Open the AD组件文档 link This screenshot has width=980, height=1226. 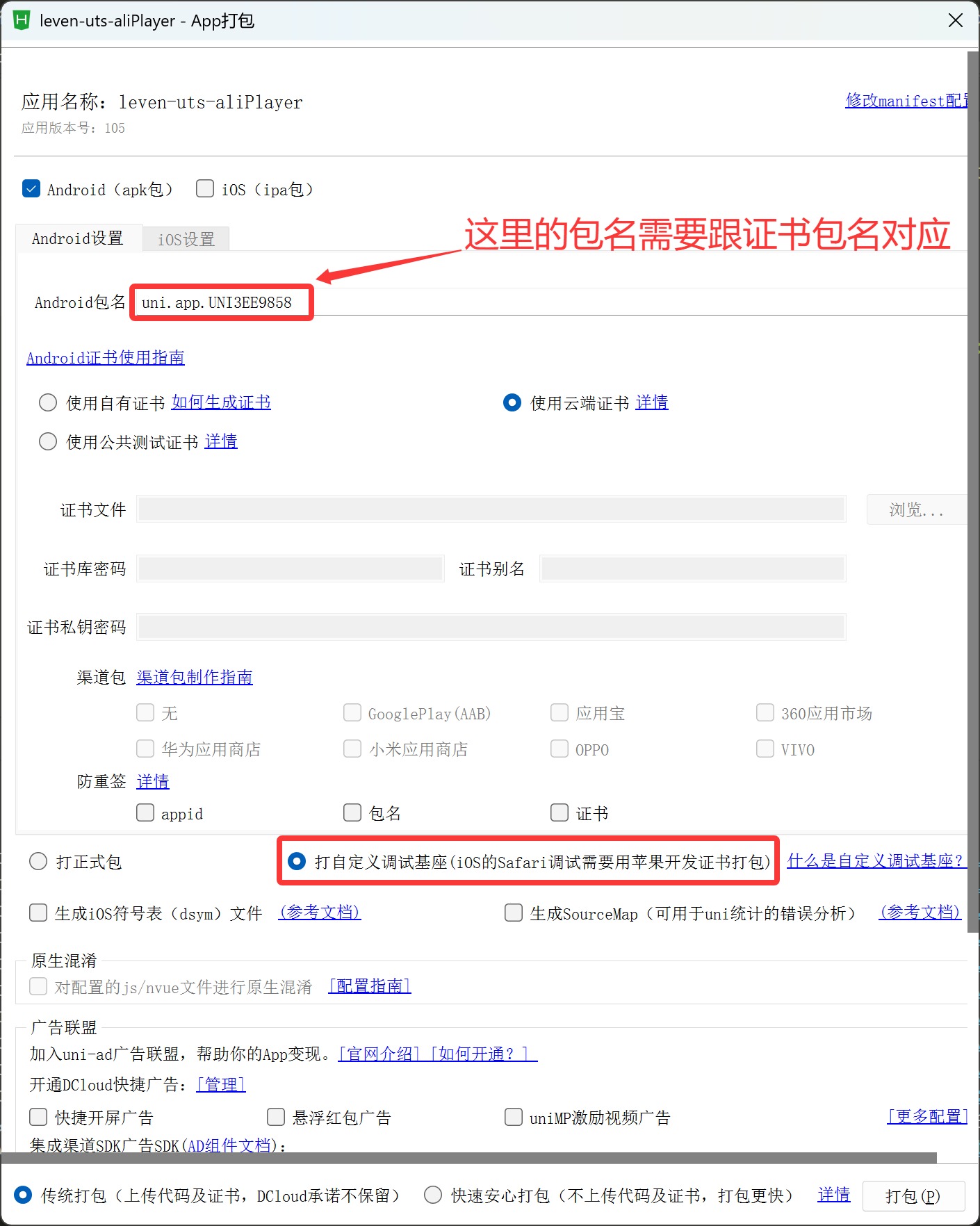click(x=229, y=1145)
